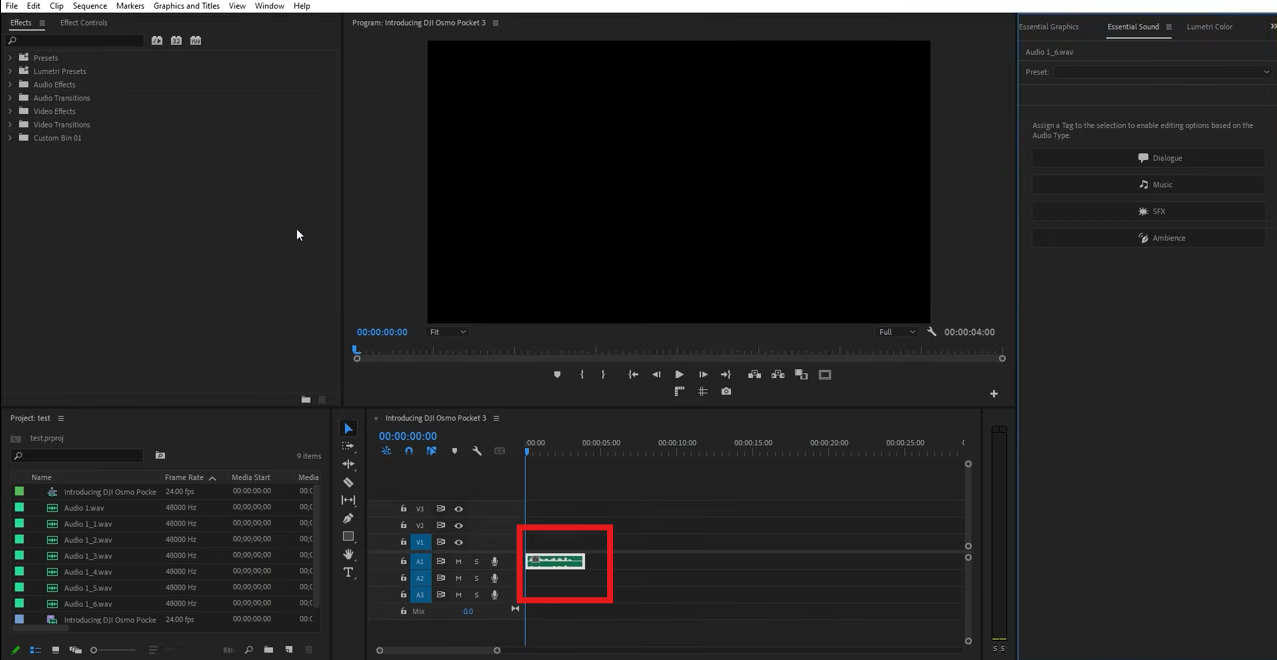
Task: Go to Out point
Action: [726, 375]
